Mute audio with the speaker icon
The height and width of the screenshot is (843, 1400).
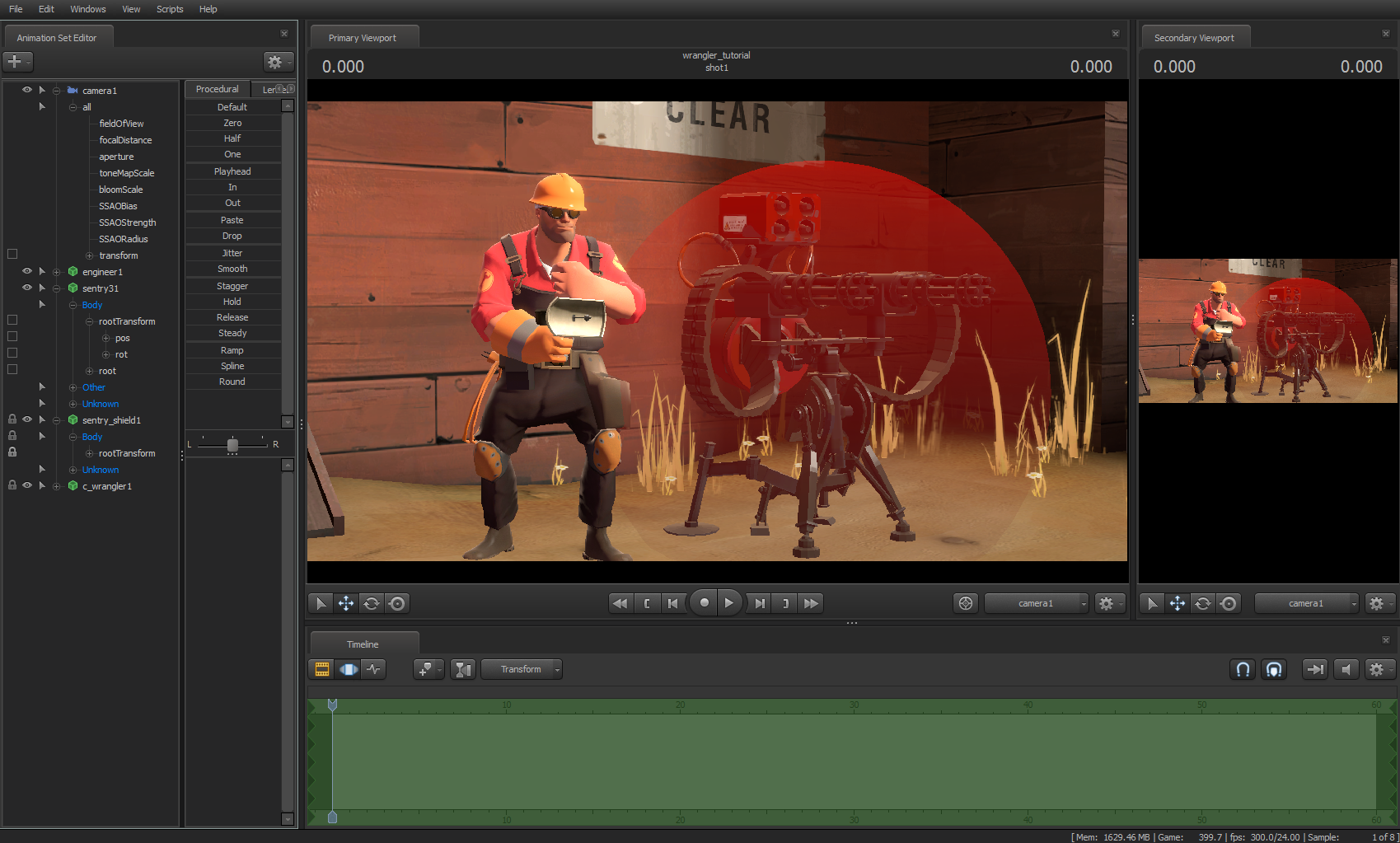coord(1346,669)
